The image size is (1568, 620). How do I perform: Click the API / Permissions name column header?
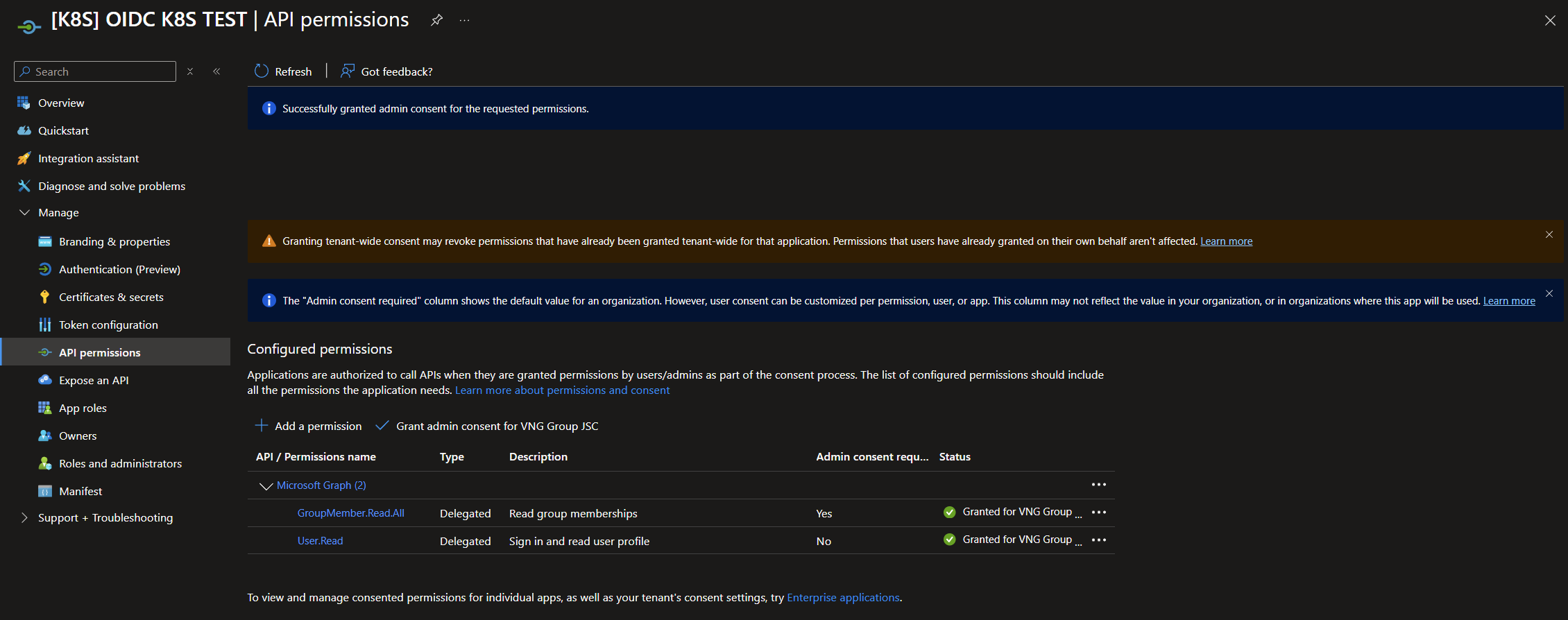[316, 456]
